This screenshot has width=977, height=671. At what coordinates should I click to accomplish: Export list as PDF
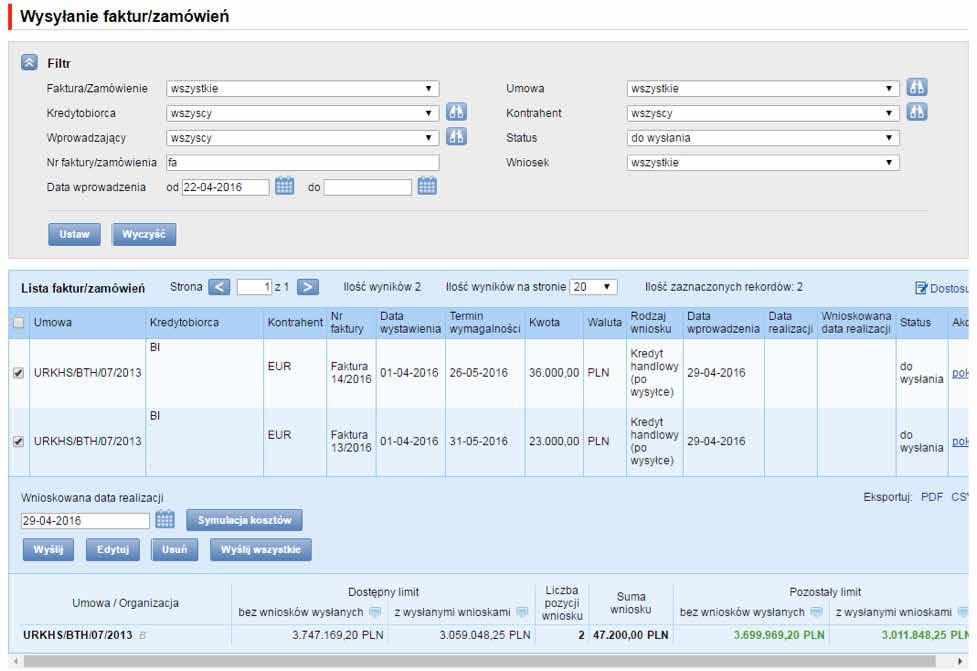932,497
